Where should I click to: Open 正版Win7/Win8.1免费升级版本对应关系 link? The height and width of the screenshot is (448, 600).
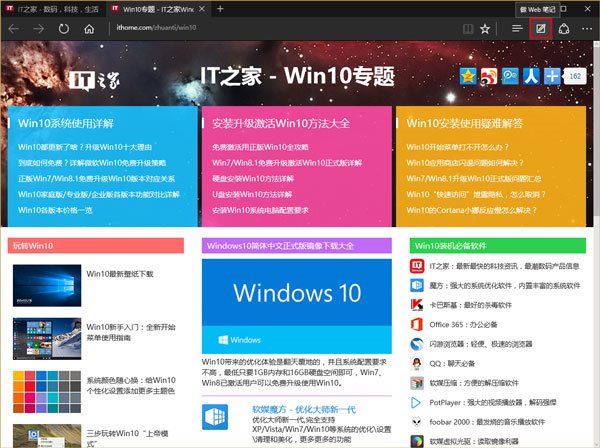tap(96, 179)
